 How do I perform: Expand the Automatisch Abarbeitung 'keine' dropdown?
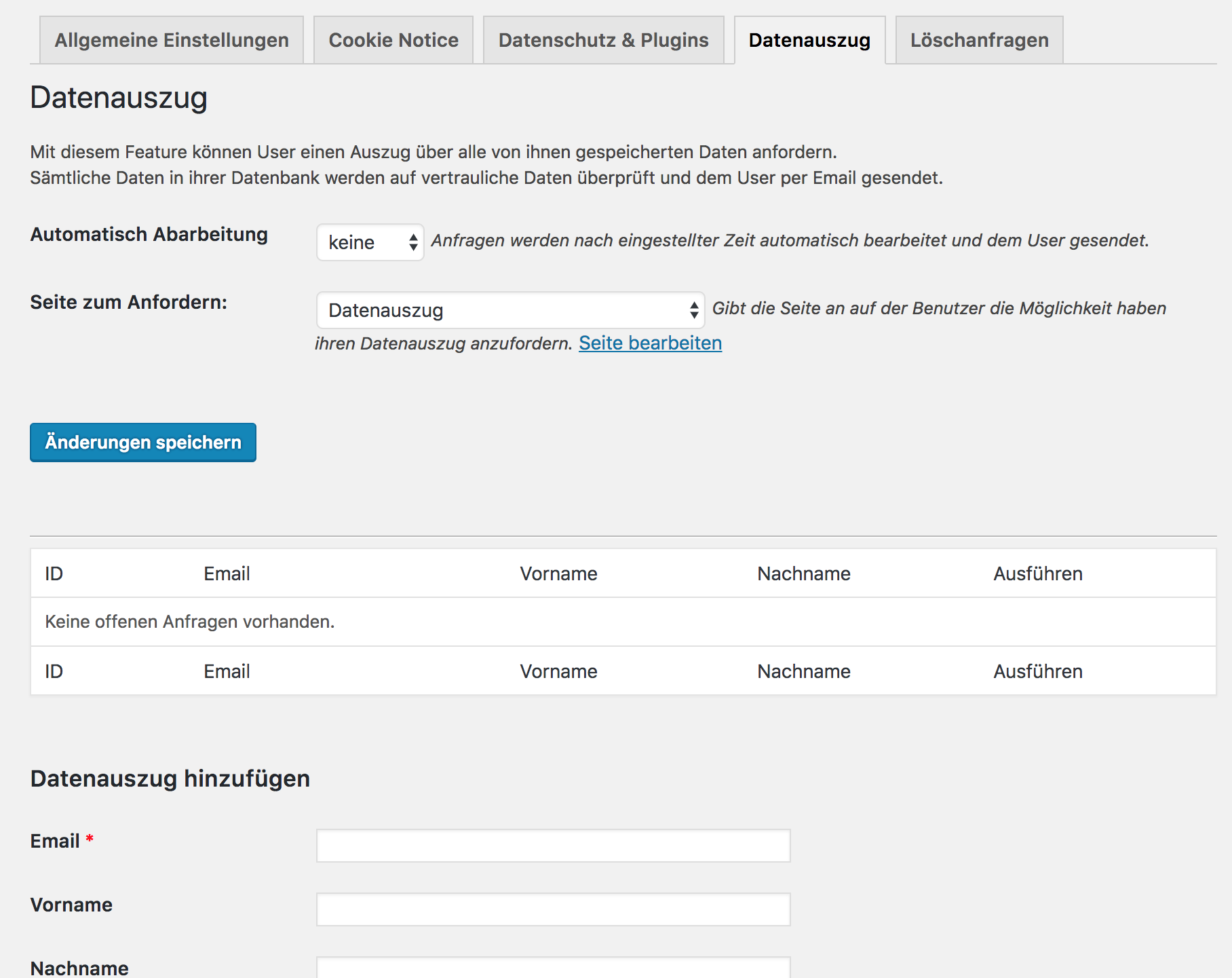coord(370,242)
